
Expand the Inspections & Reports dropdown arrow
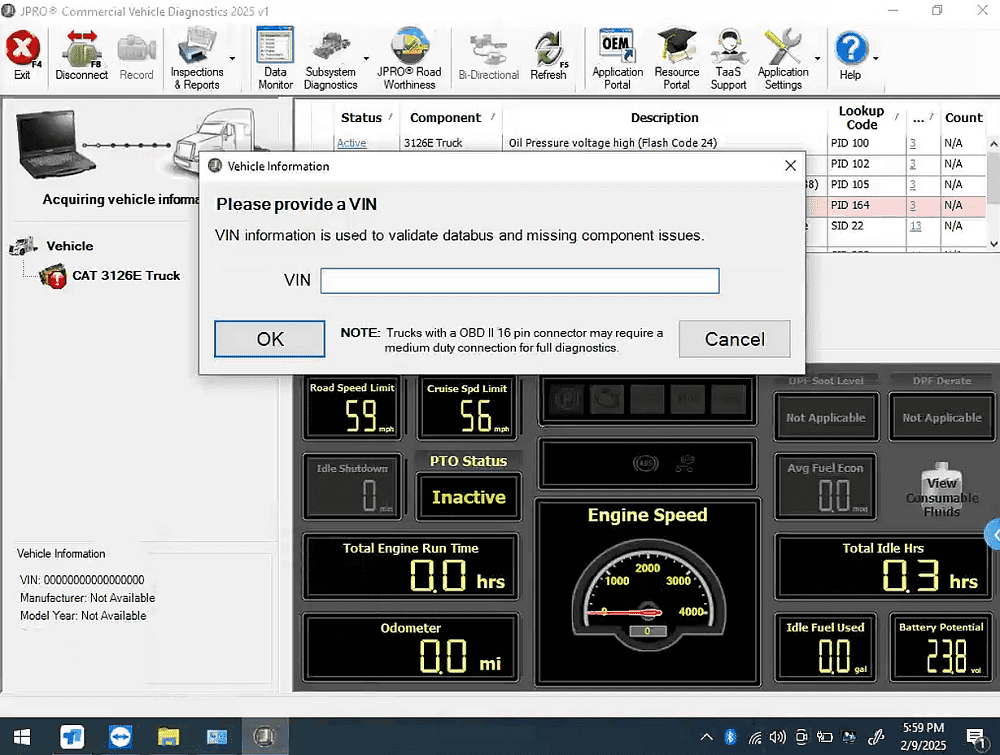tap(233, 59)
